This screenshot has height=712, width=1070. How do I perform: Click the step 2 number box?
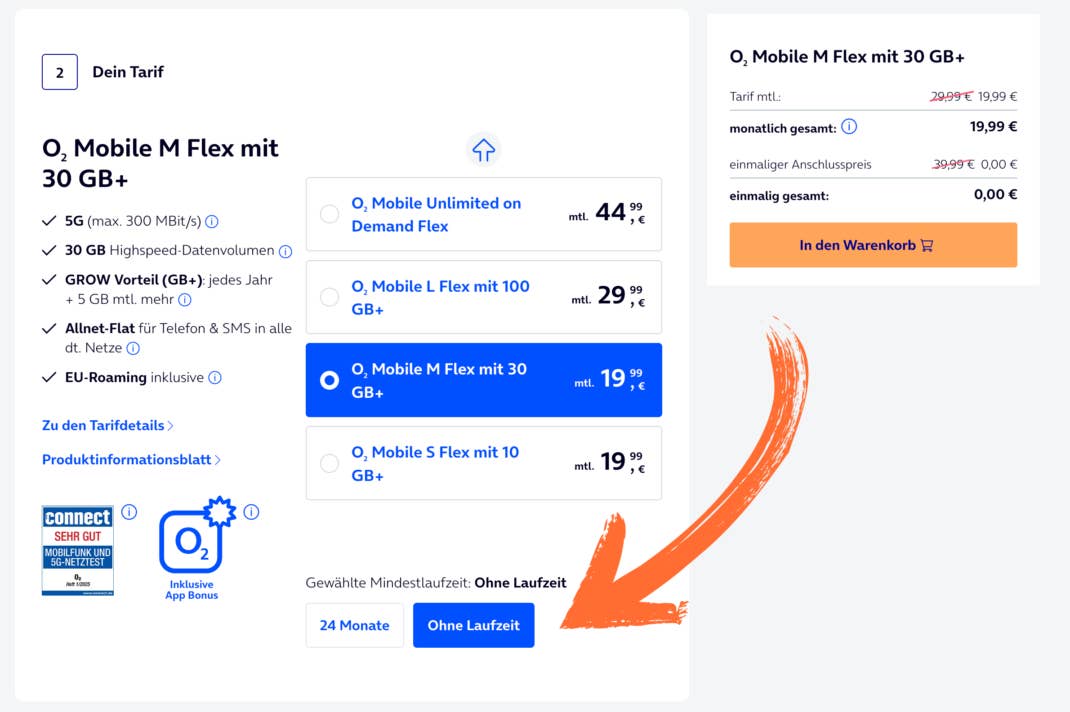point(60,72)
